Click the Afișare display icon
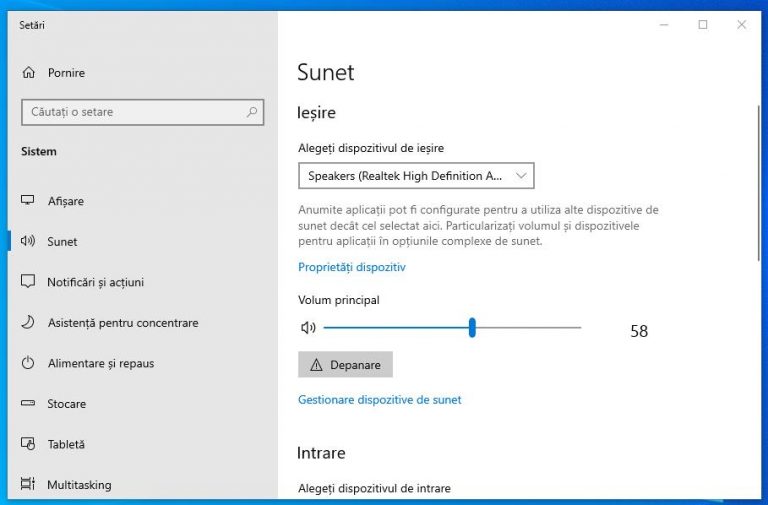Screen dimensions: 768x505 28,201
